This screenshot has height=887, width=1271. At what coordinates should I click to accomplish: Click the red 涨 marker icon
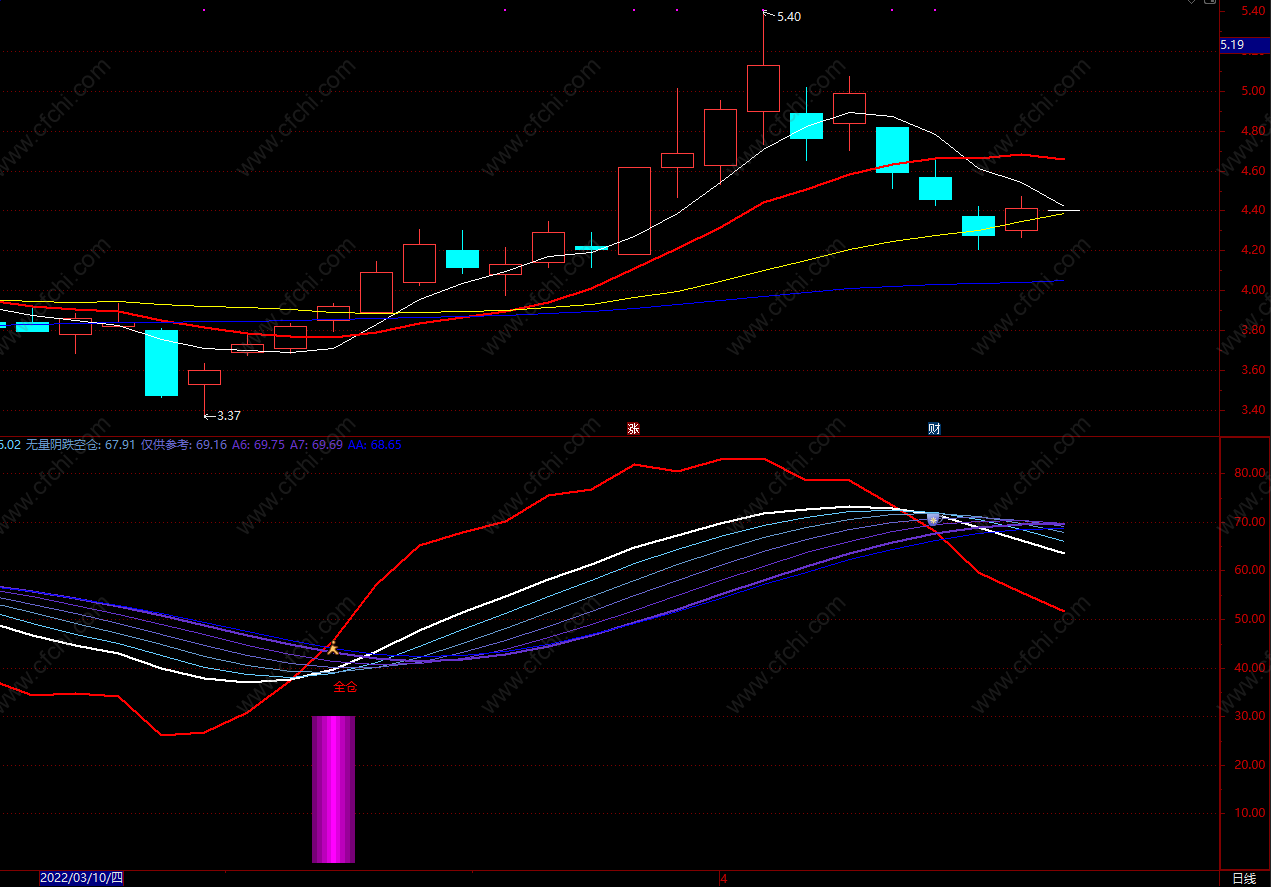click(x=633, y=429)
